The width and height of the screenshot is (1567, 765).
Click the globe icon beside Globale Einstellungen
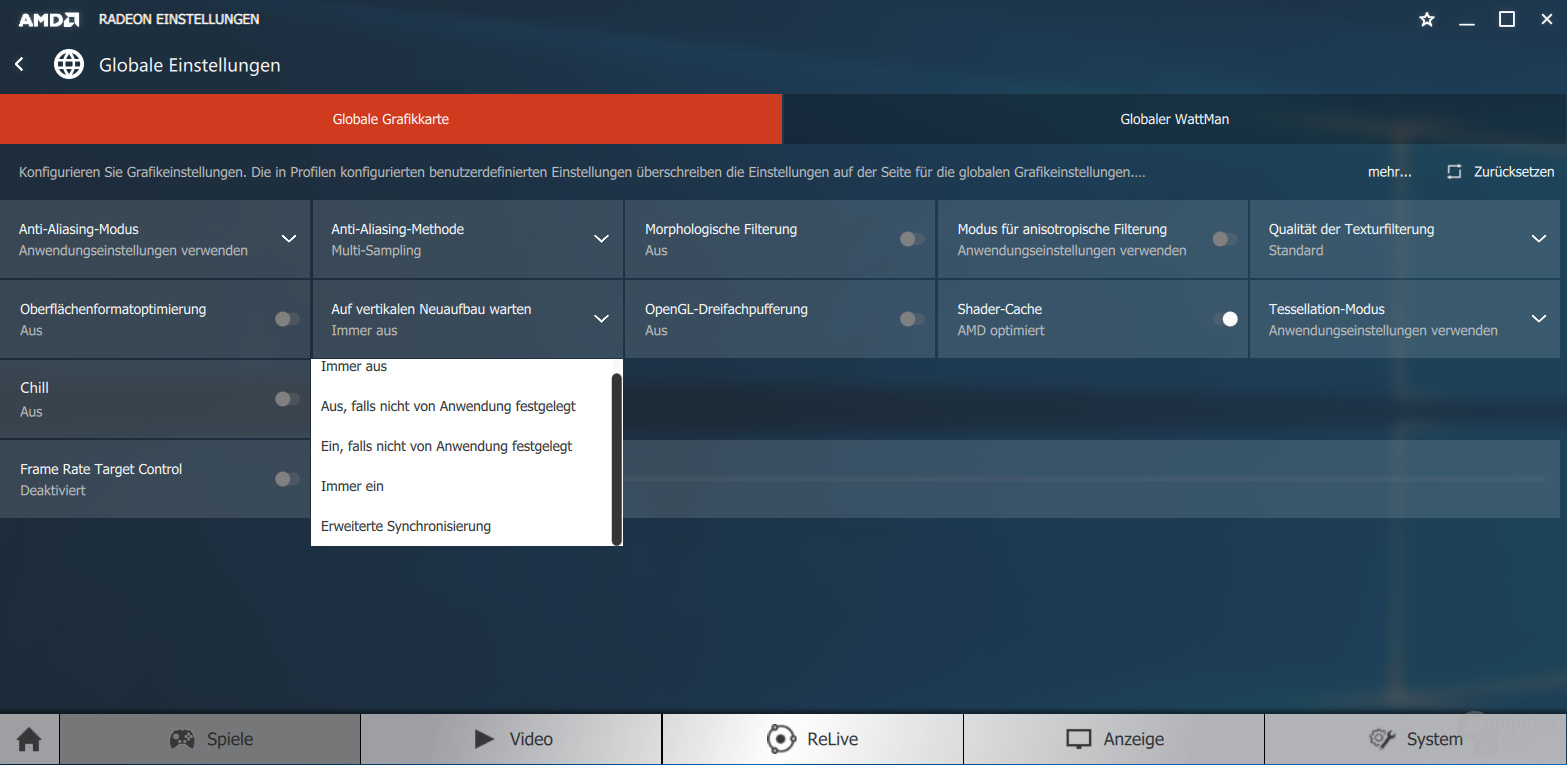(69, 65)
